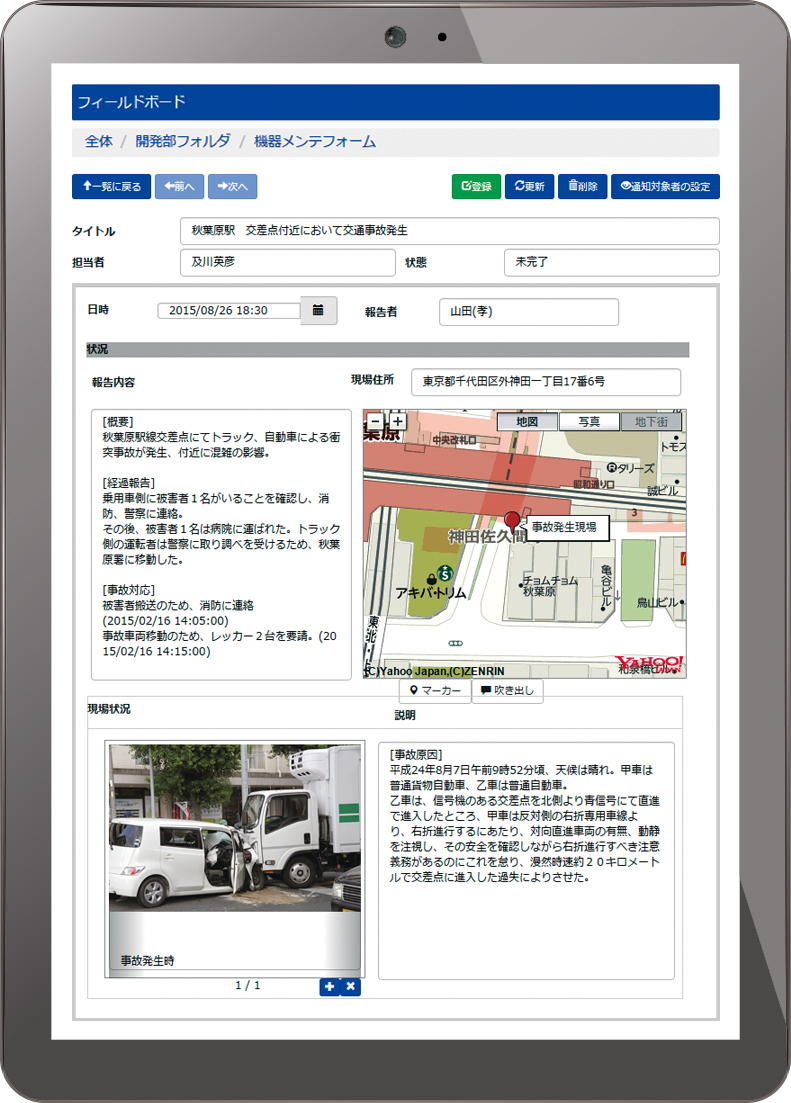Image resolution: width=791 pixels, height=1103 pixels.
Task: Add a 吹き出し to the map
Action: pyautogui.click(x=507, y=691)
